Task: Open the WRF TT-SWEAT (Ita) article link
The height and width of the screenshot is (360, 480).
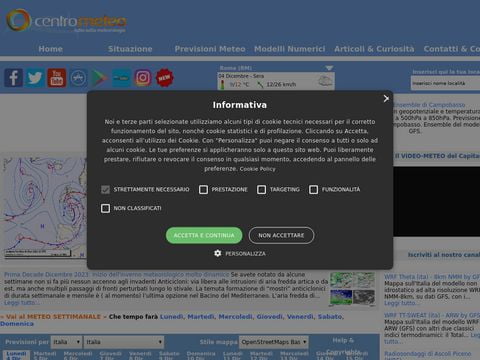Action: [x=432, y=315]
